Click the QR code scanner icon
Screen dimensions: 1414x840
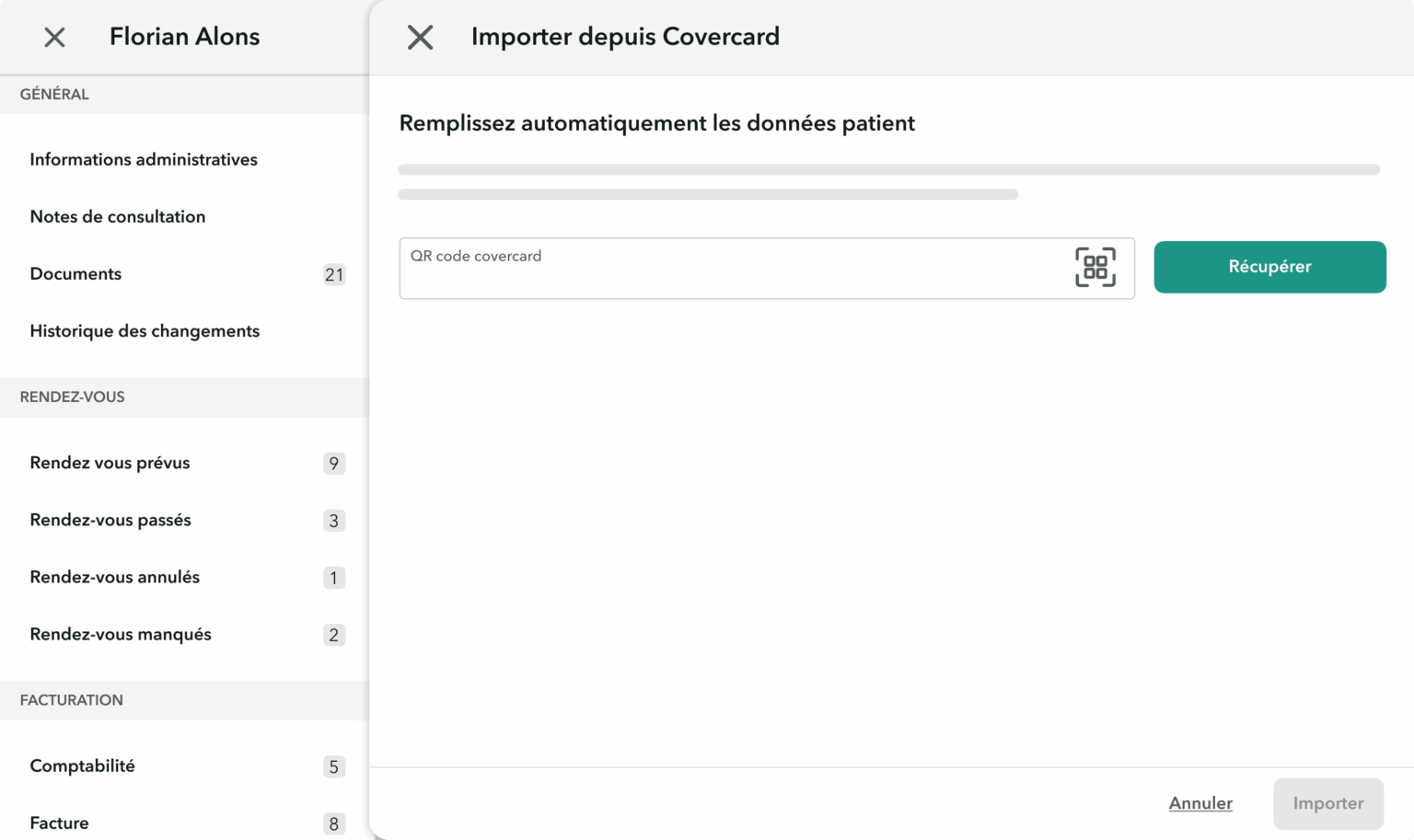[1095, 268]
